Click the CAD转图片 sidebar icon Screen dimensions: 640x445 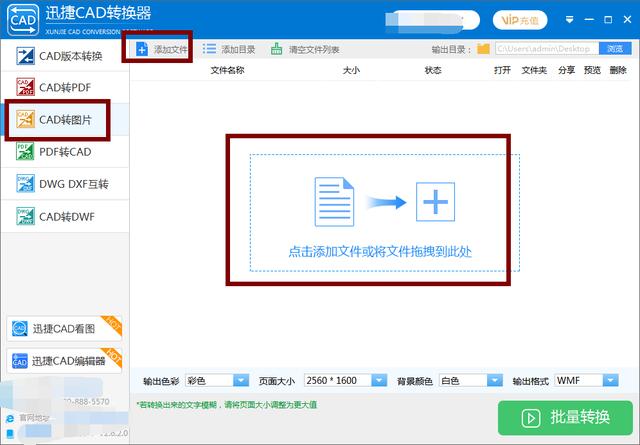[25, 119]
